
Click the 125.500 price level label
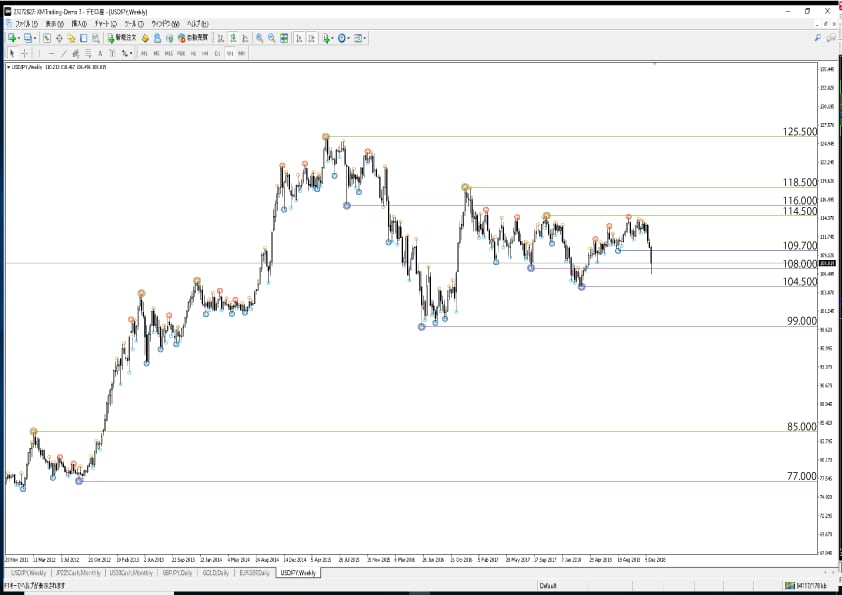(x=800, y=132)
